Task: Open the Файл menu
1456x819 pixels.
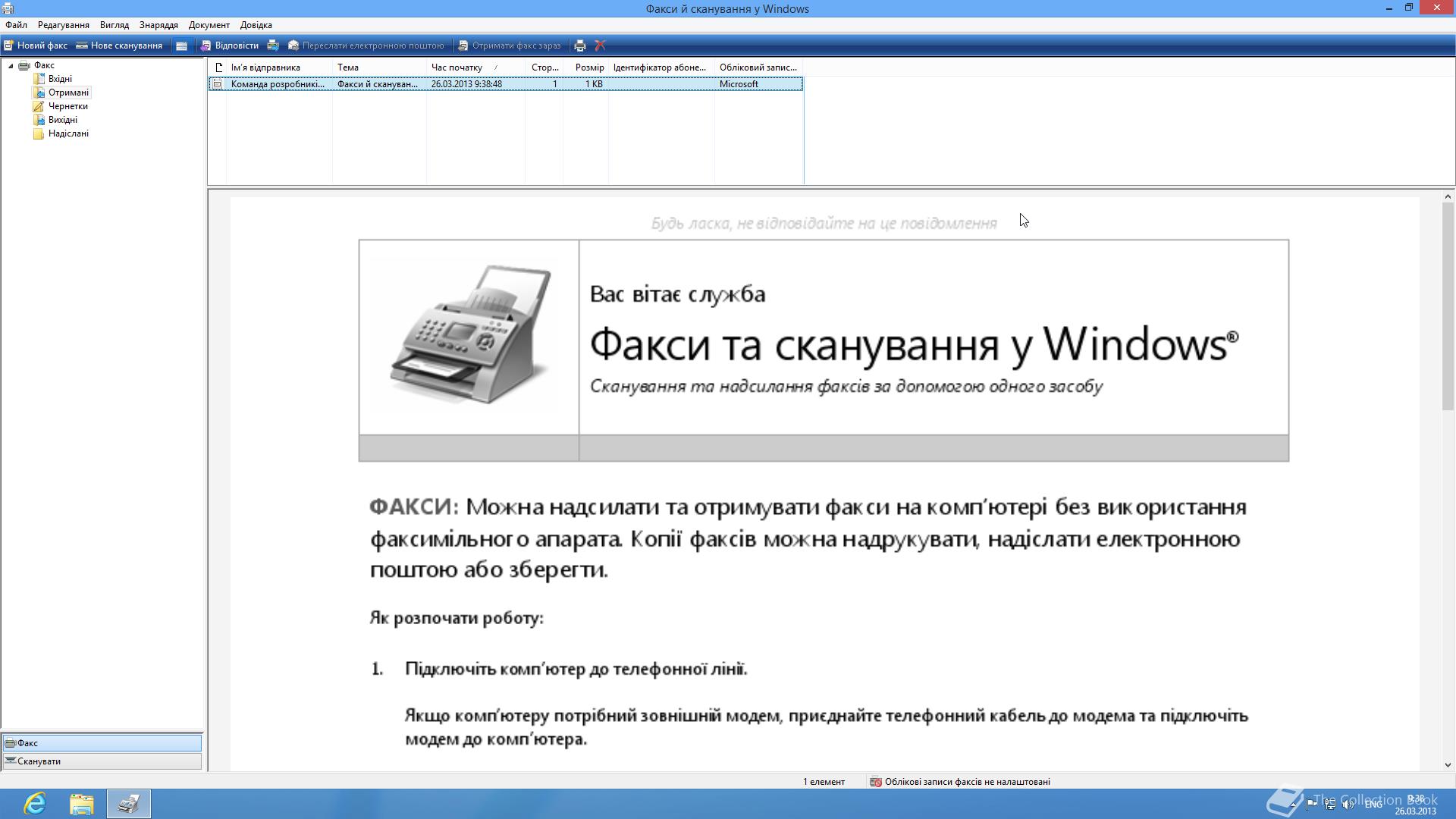Action: (16, 25)
